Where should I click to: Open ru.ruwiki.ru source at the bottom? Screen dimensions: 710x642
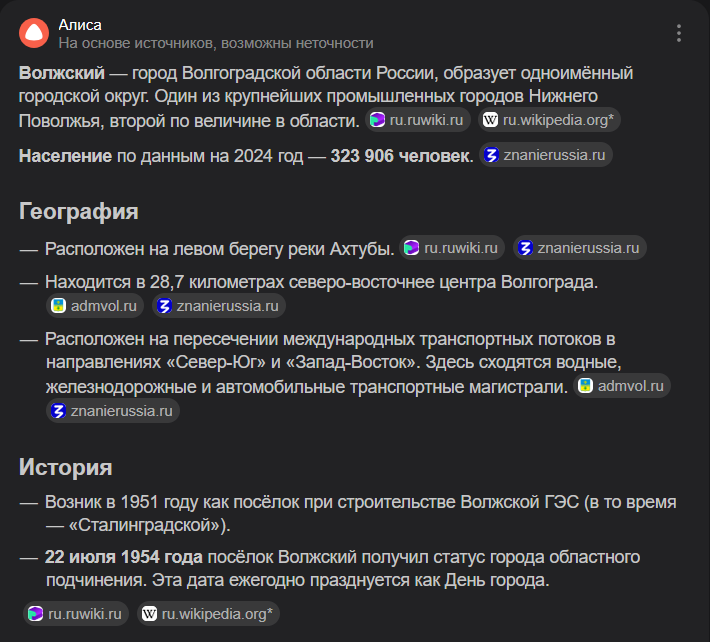coord(76,614)
